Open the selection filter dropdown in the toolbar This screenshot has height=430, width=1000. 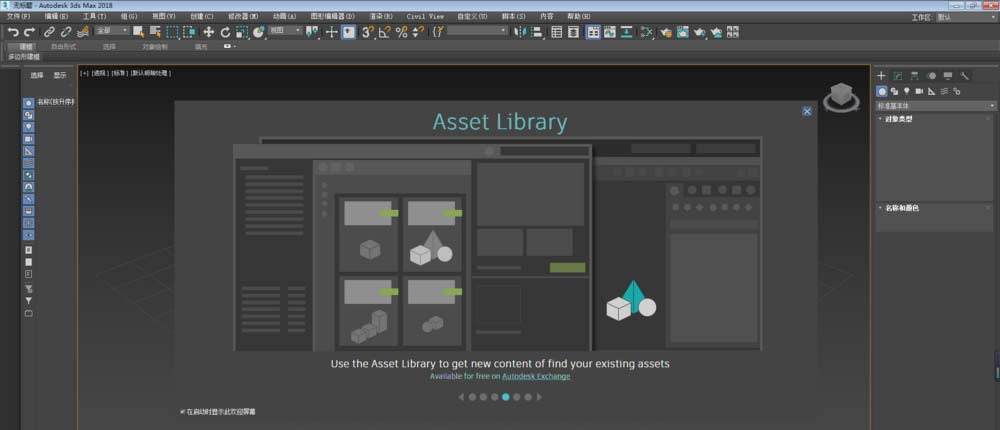click(112, 31)
